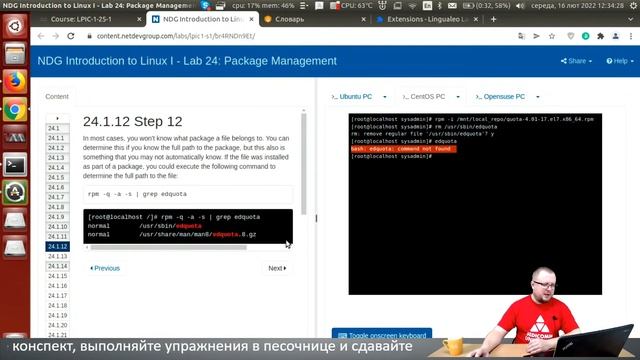640x360 pixels.
Task: Jump to step 24.1.1
Action: (x=57, y=138)
